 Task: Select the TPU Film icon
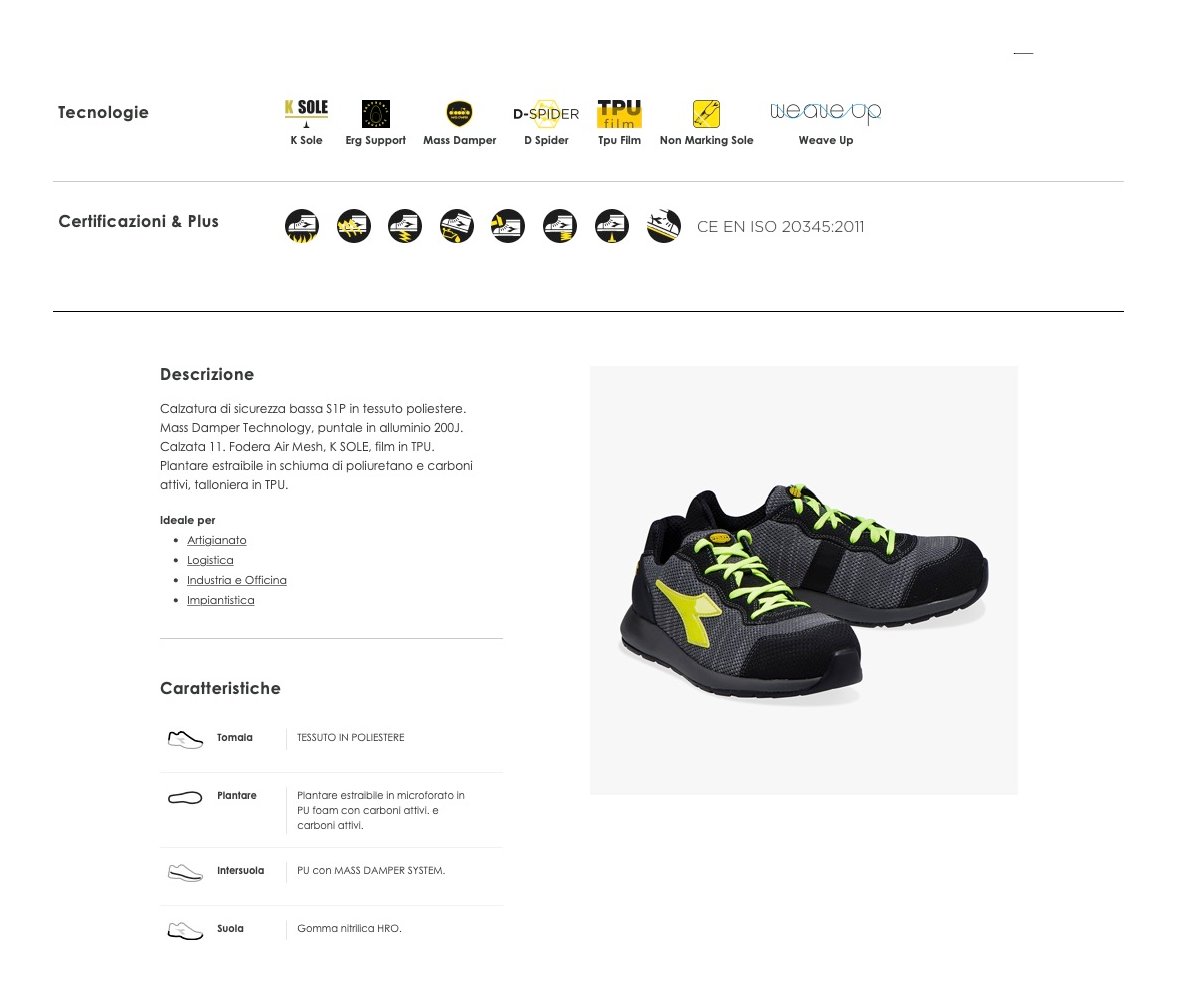pos(619,113)
